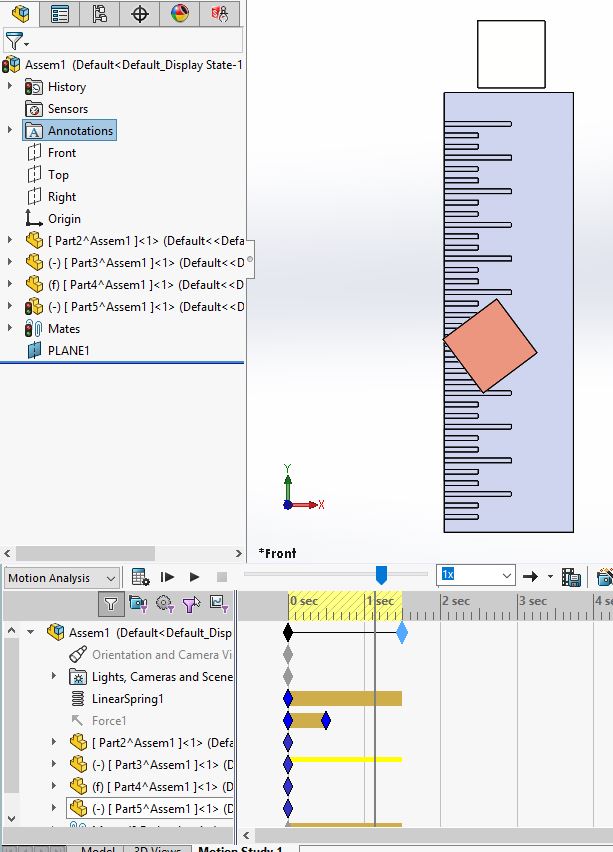Click the Playback Mode arrow icon
This screenshot has height=852, width=613.
pos(530,577)
